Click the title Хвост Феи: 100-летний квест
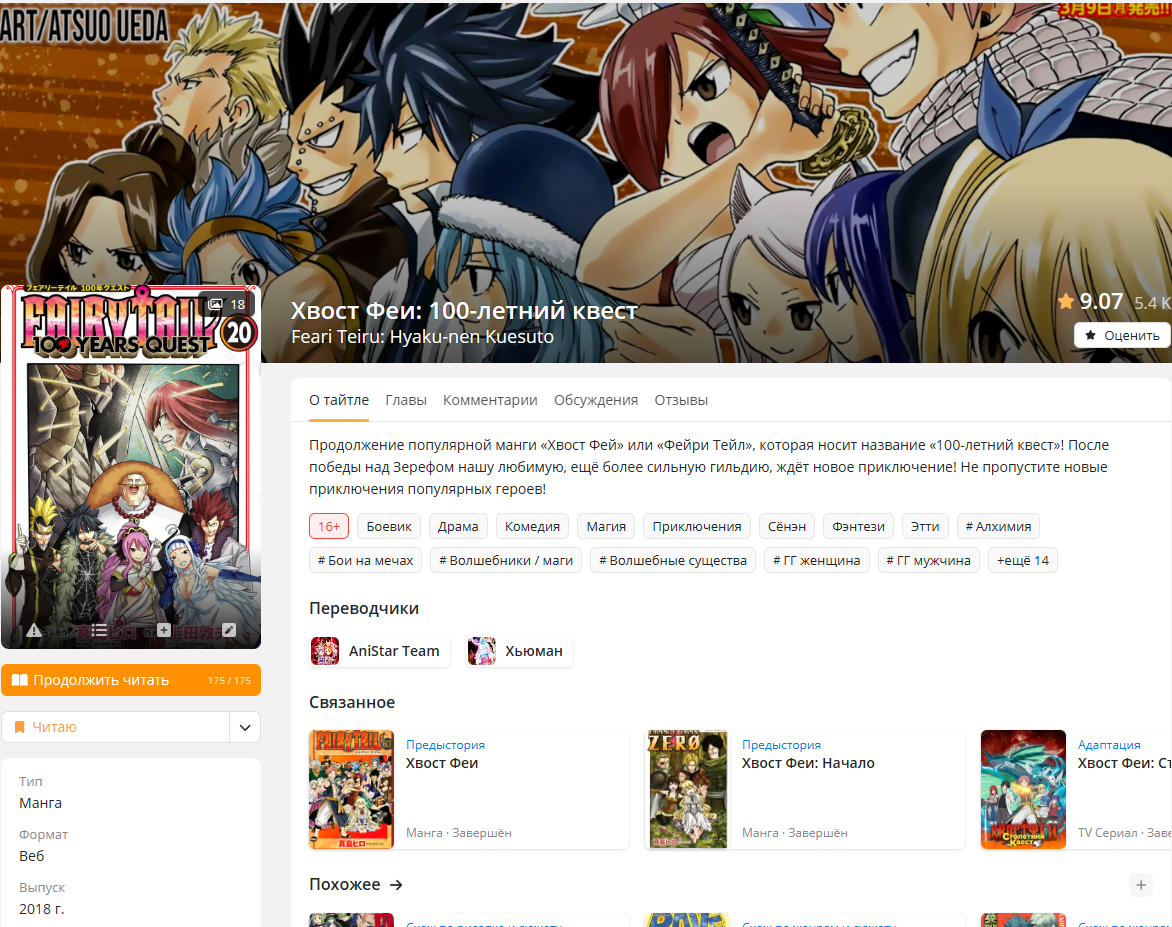 click(x=464, y=310)
